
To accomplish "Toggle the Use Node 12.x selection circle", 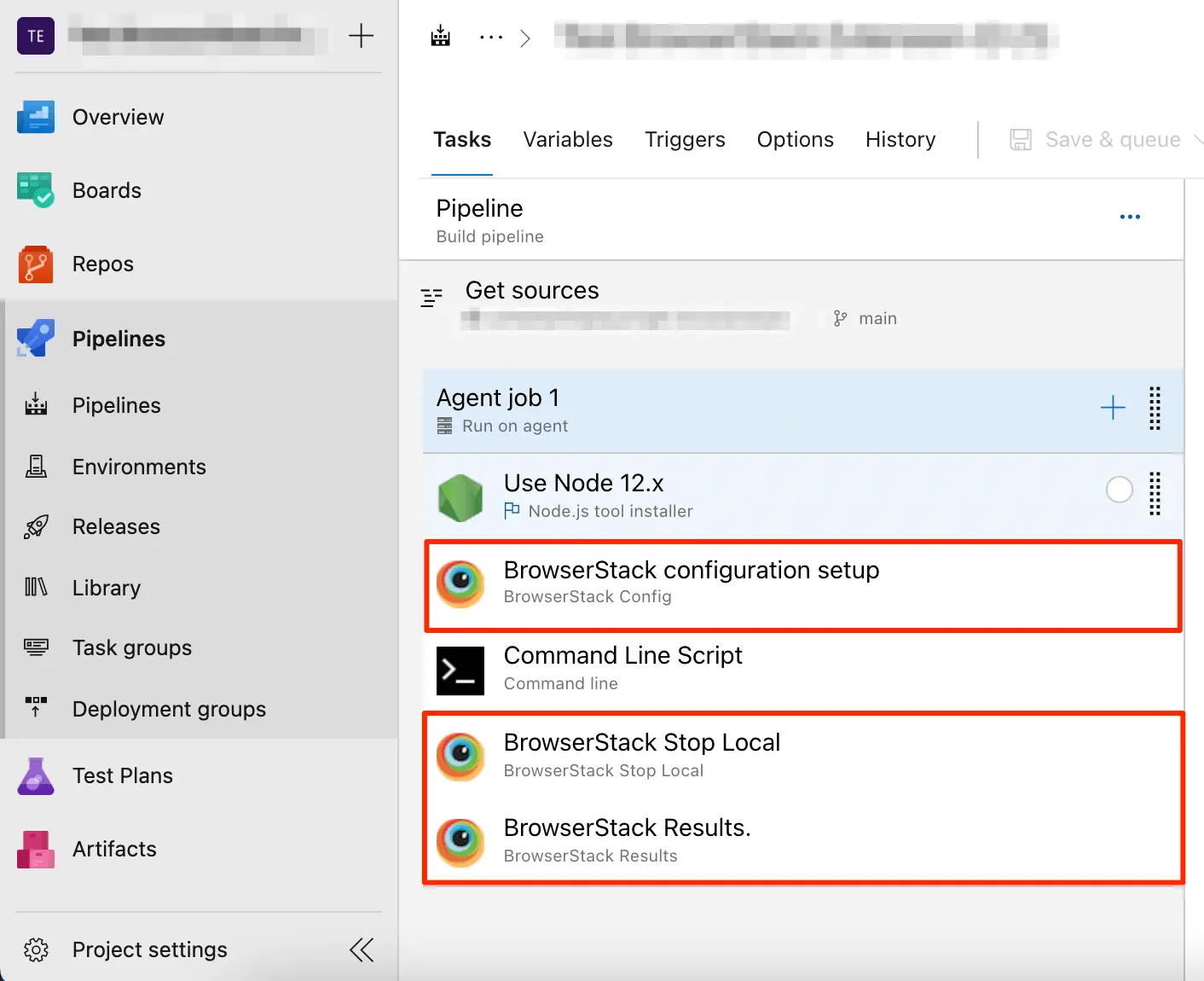I will coord(1119,490).
